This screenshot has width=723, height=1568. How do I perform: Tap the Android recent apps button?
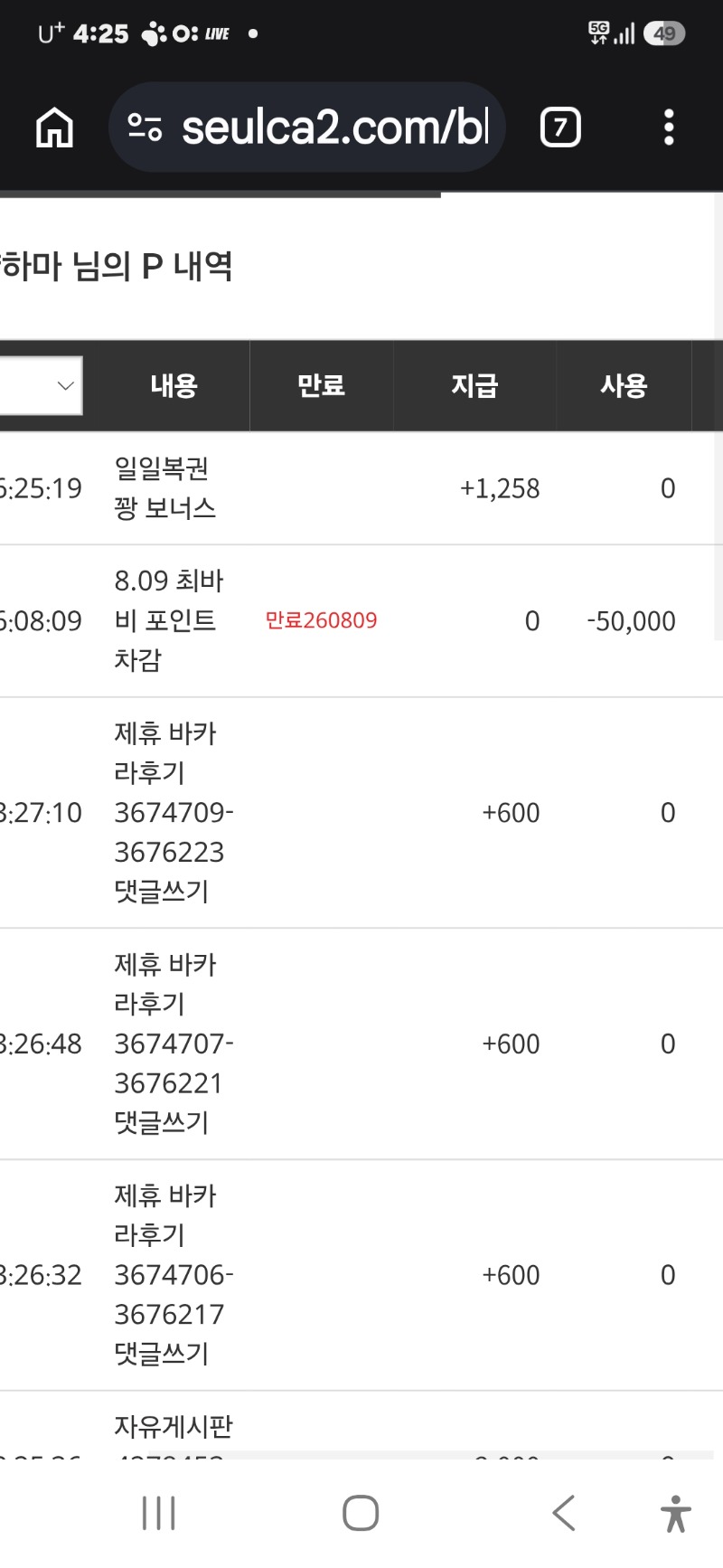159,1513
